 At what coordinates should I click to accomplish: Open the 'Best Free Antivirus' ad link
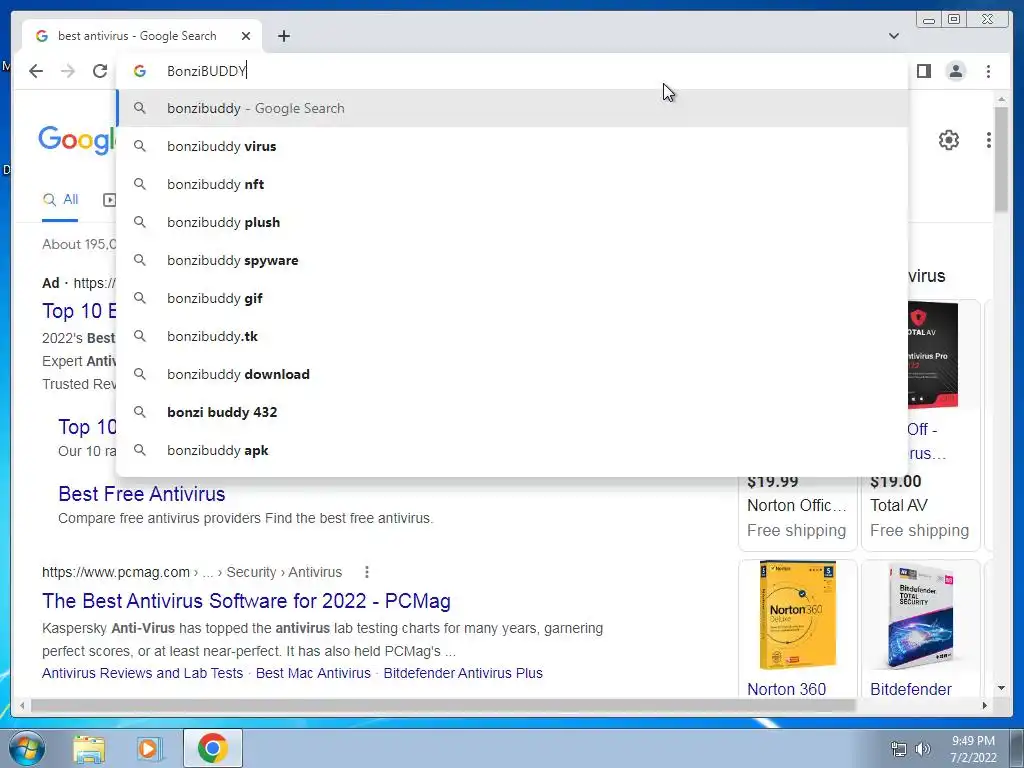(x=142, y=494)
